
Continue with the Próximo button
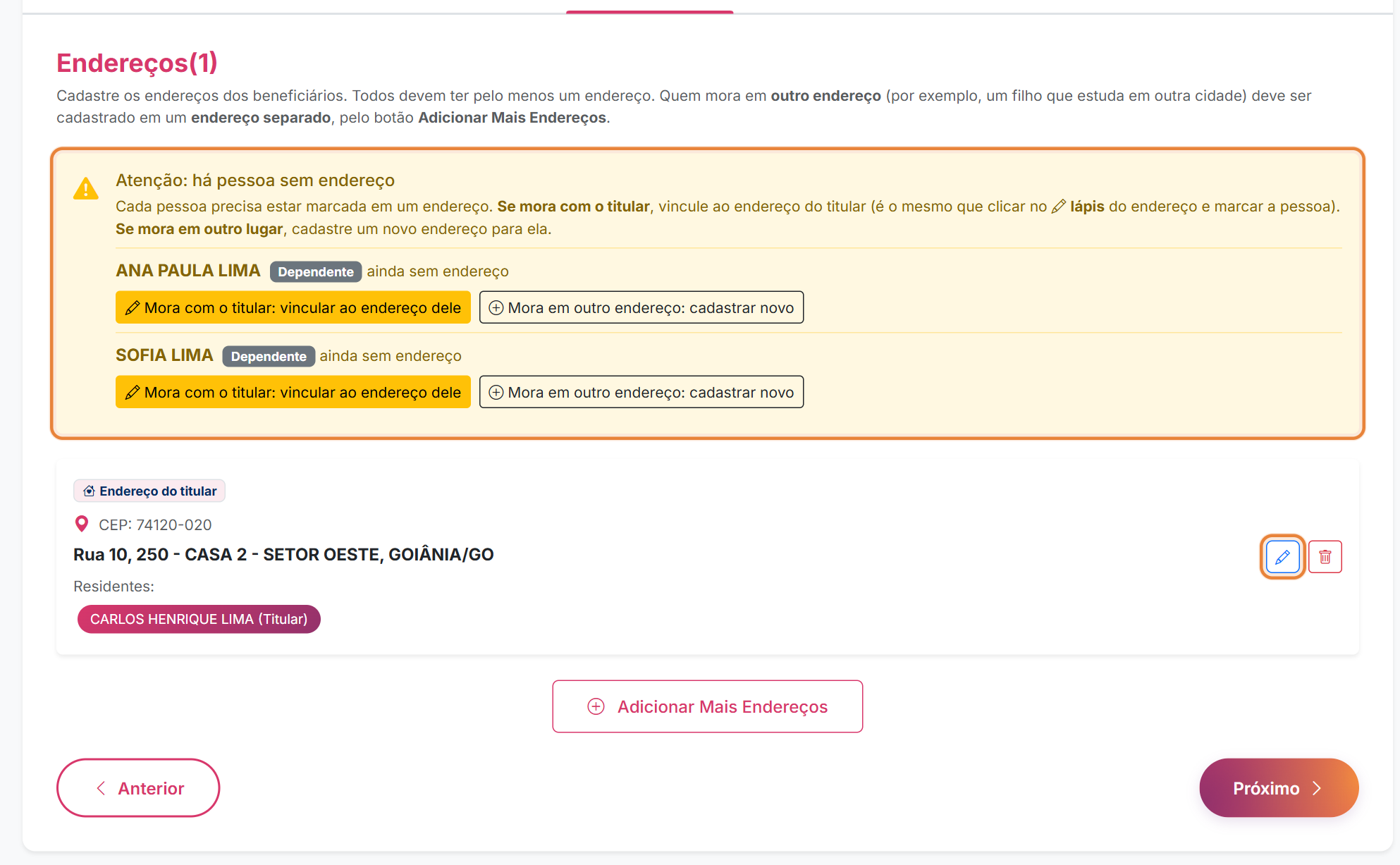pos(1279,788)
